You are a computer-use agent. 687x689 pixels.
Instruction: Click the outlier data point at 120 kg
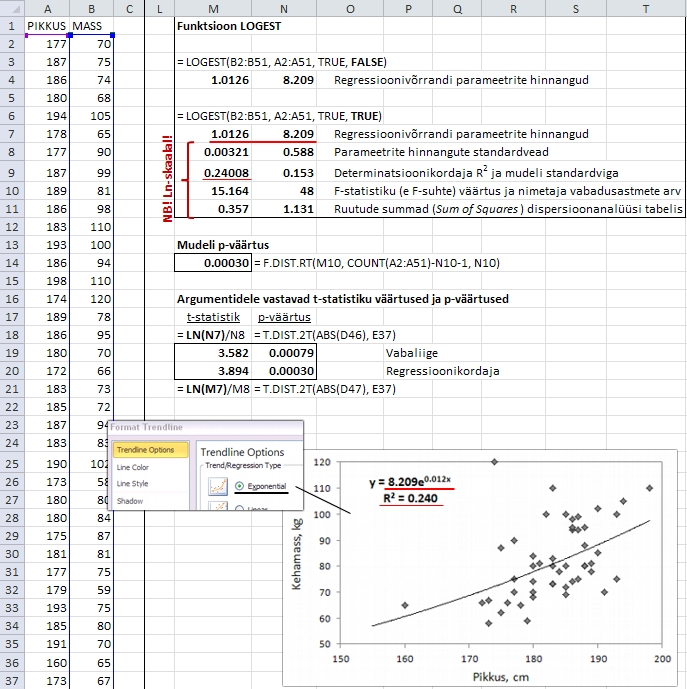(494, 462)
